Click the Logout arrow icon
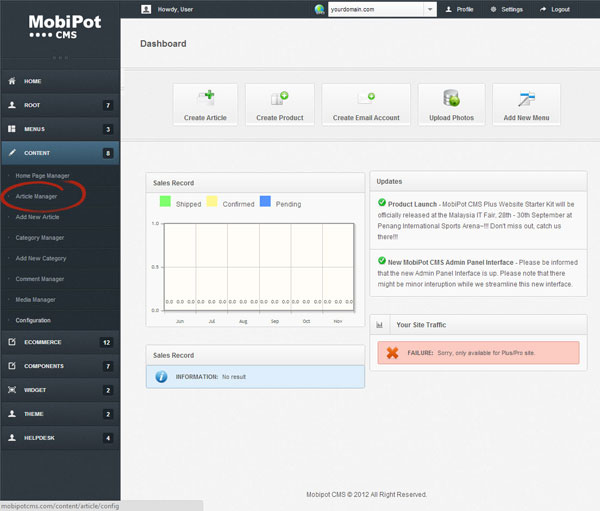This screenshot has width=600, height=511. pos(543,9)
